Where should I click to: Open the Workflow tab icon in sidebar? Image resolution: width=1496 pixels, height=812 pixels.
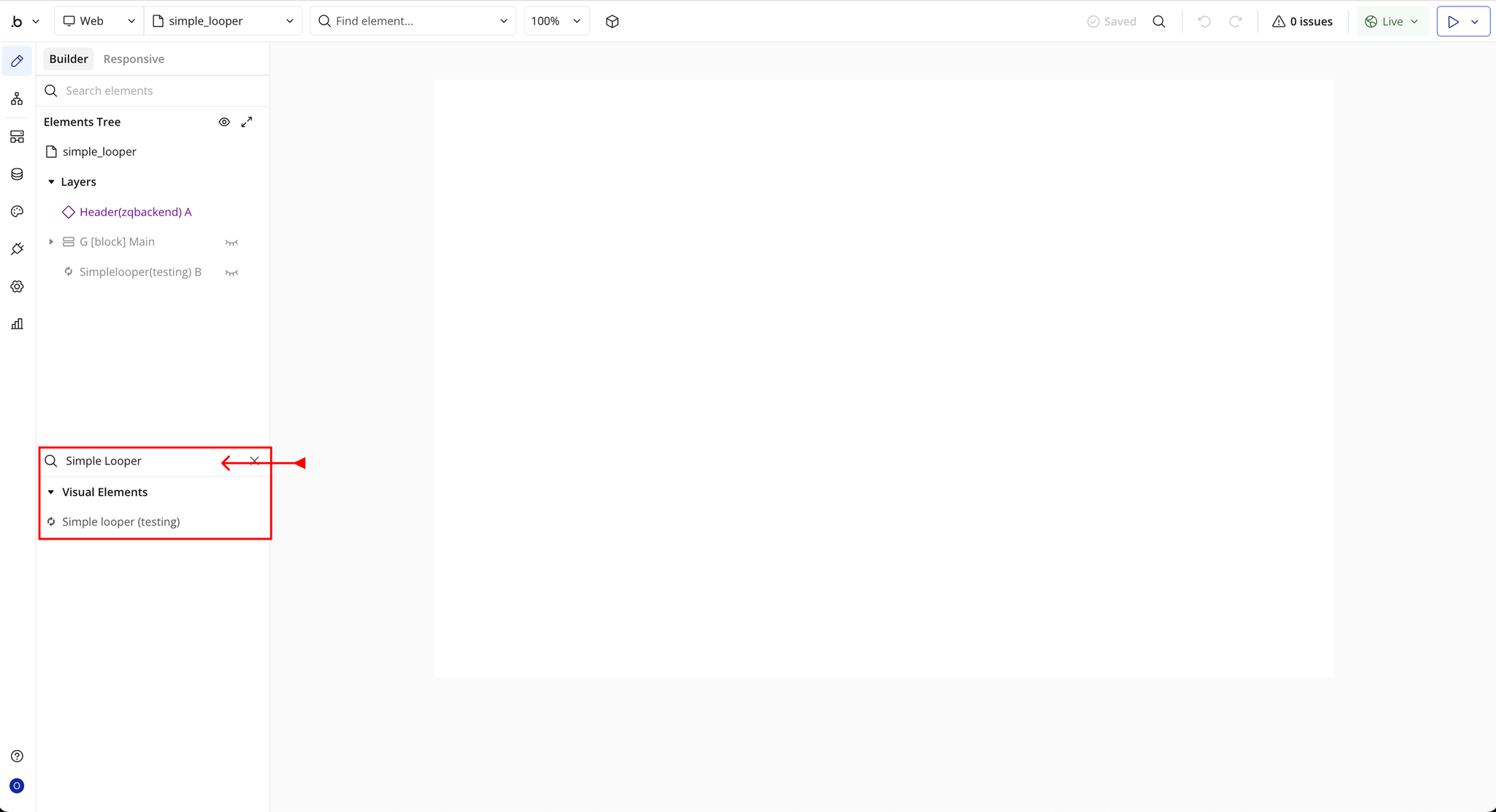point(17,99)
